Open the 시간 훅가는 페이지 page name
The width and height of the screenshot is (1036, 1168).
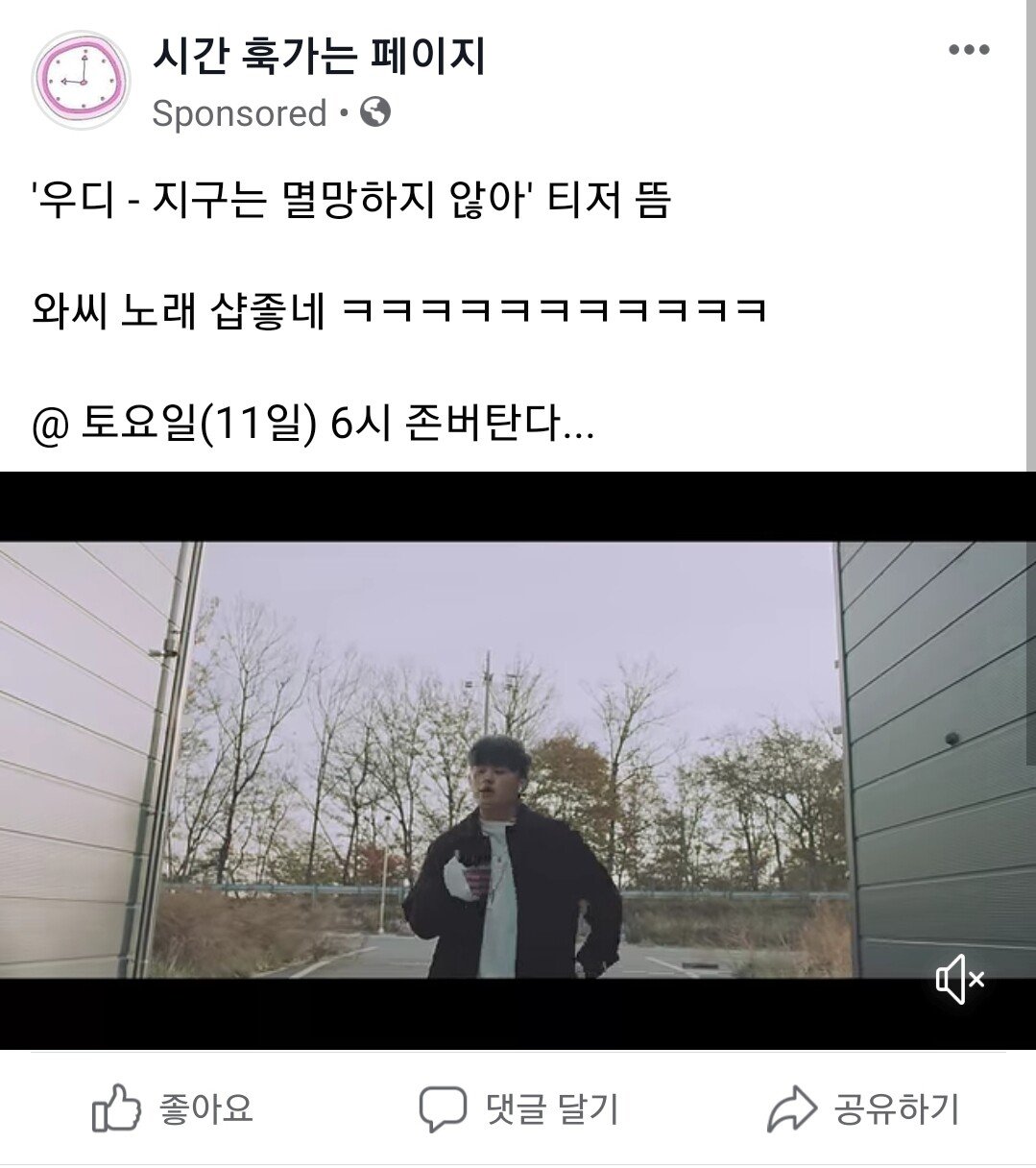[319, 57]
